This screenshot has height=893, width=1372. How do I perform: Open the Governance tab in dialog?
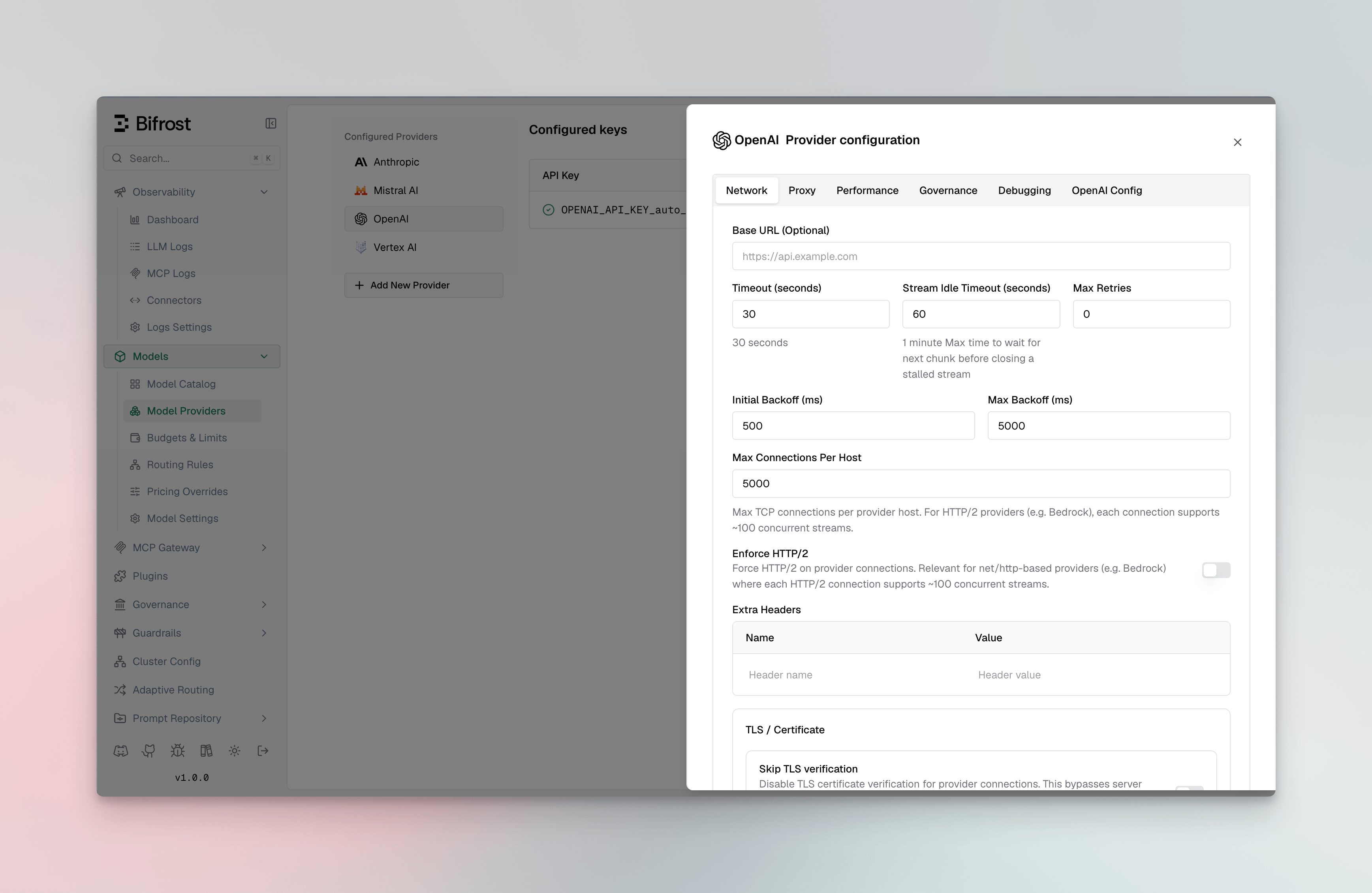click(948, 190)
